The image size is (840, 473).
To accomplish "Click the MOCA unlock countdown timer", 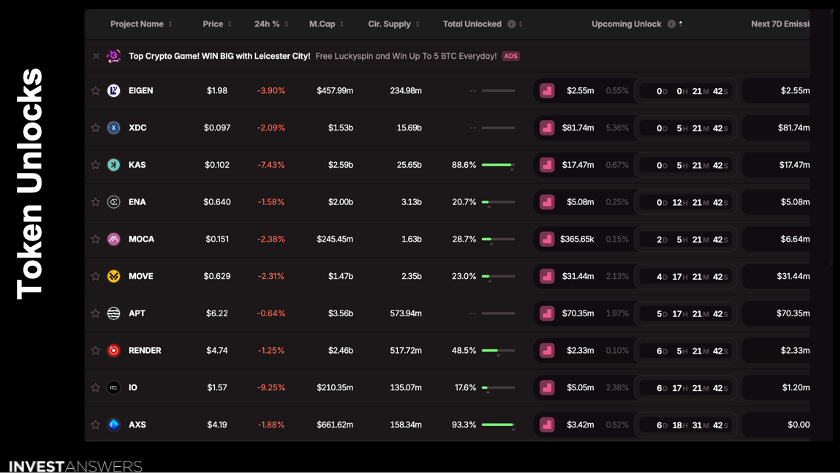I will coord(686,239).
